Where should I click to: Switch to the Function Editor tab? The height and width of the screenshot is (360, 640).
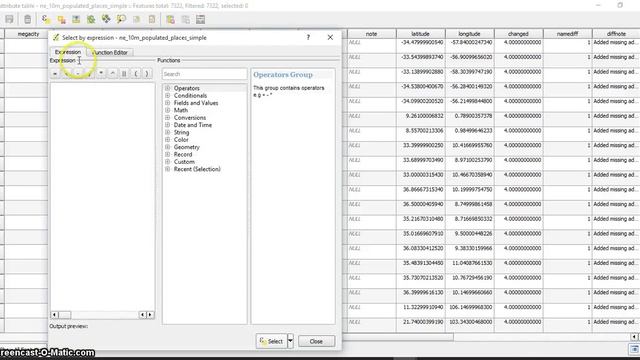click(110, 53)
